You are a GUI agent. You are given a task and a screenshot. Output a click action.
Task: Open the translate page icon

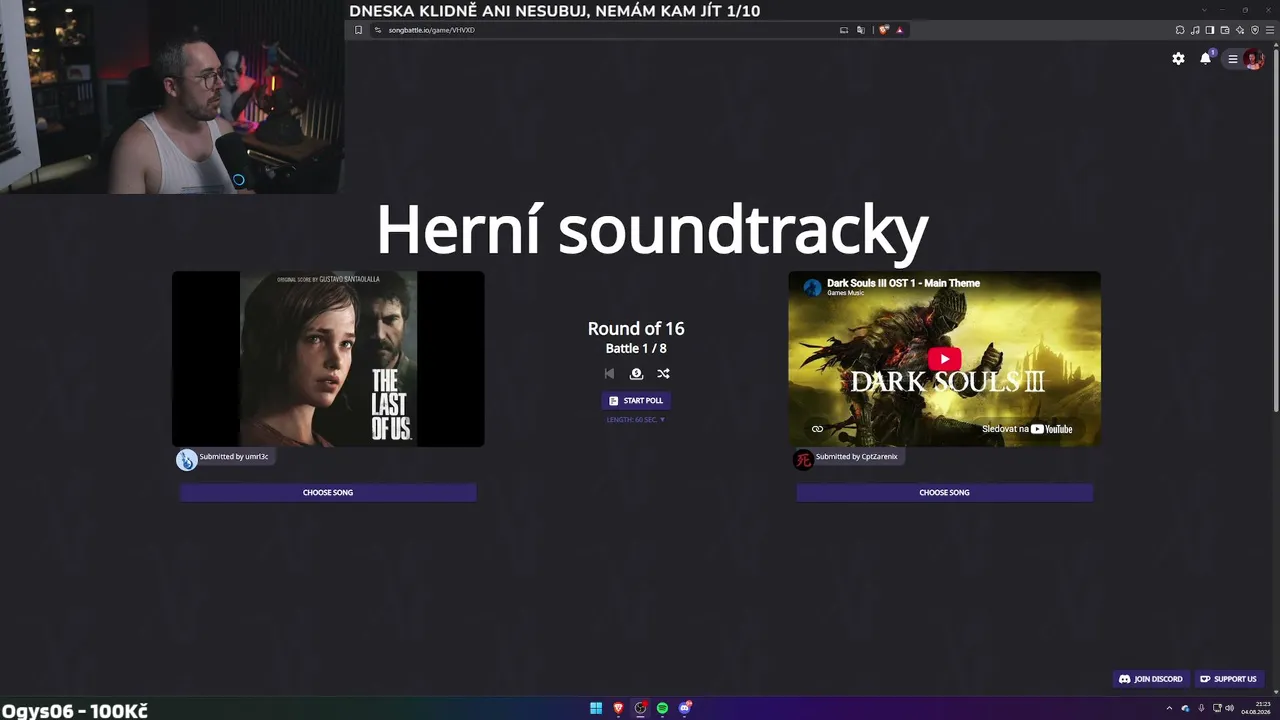coord(861,30)
